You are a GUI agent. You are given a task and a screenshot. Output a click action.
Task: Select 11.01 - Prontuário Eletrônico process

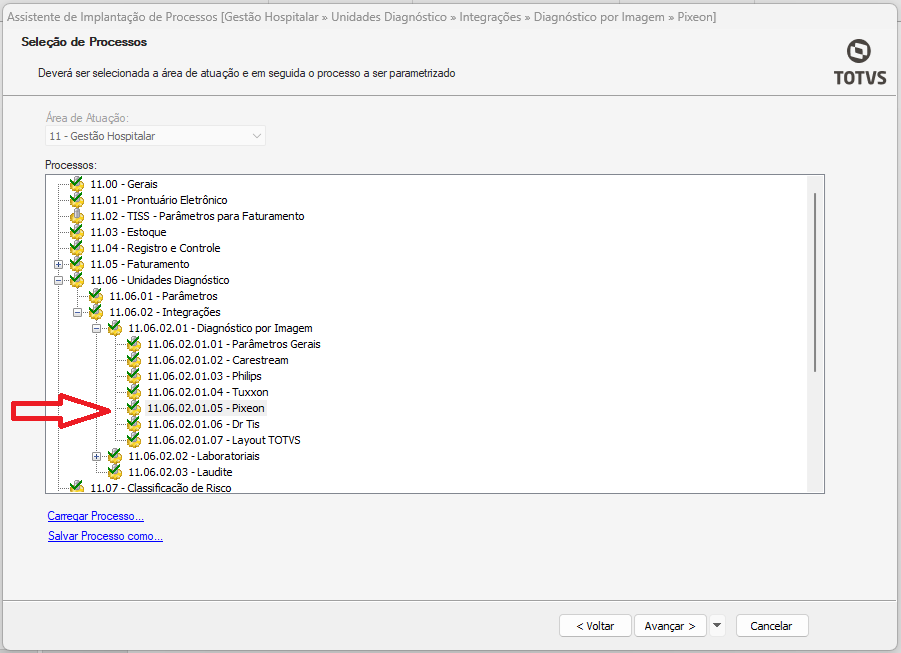point(158,200)
